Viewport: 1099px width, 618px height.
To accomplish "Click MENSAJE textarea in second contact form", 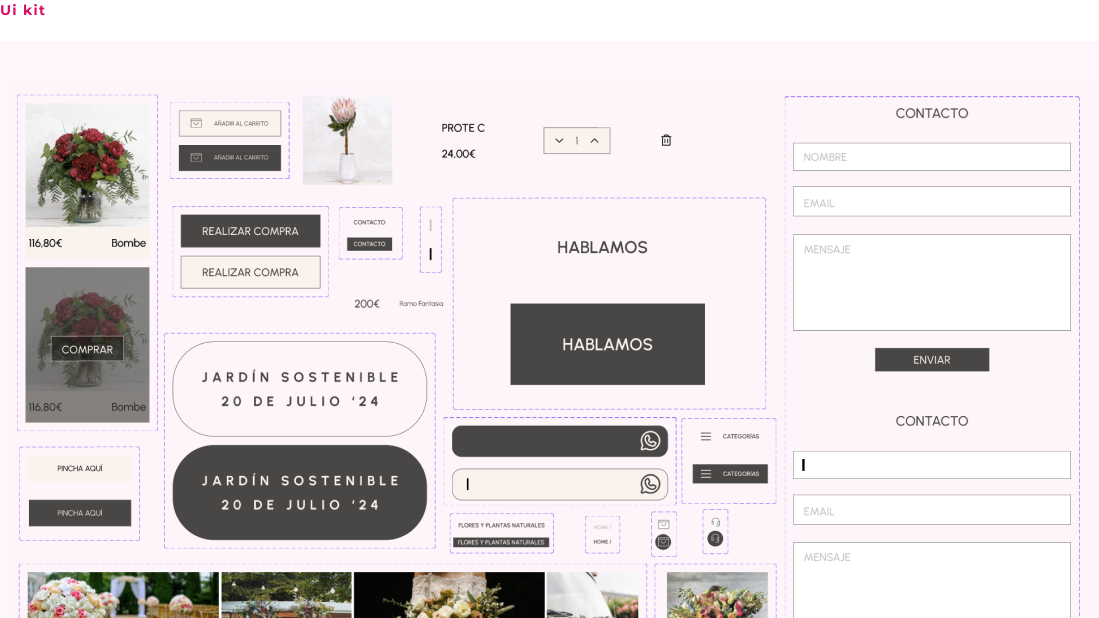I will point(931,580).
